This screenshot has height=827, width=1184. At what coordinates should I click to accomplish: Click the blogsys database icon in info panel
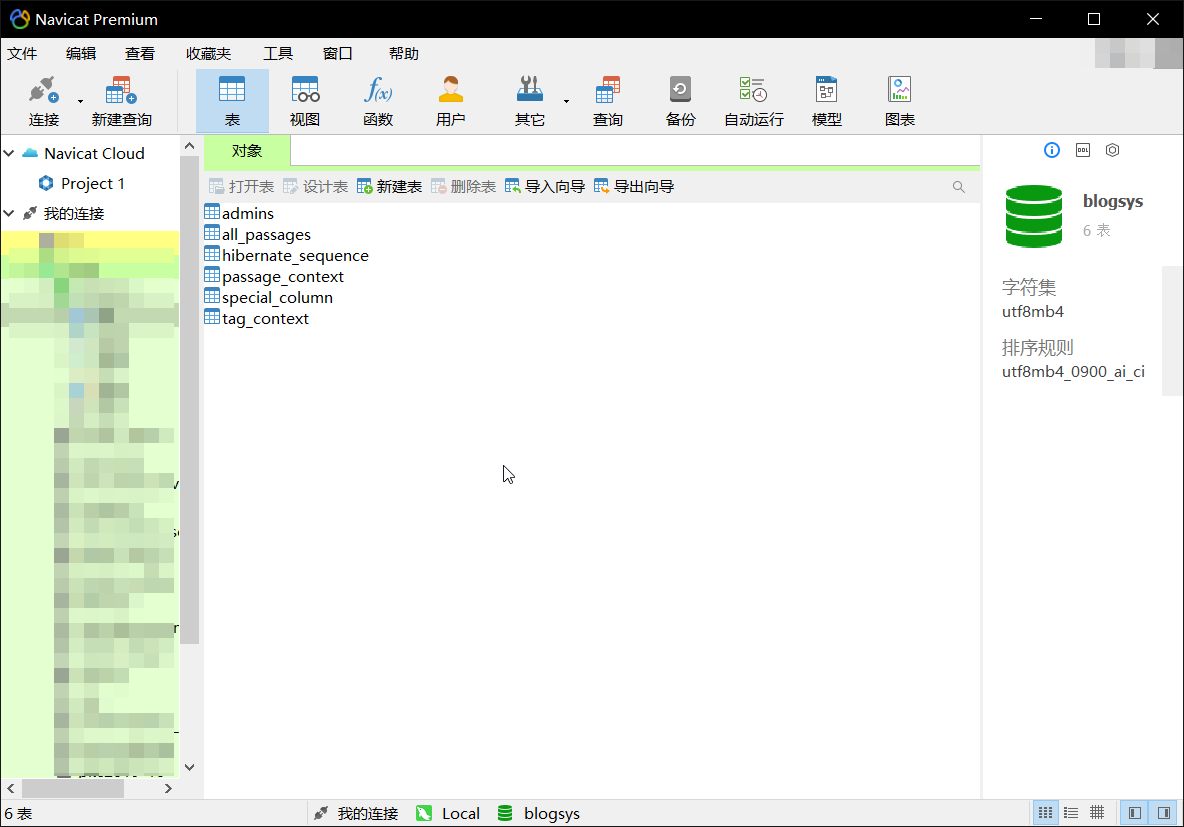1034,216
